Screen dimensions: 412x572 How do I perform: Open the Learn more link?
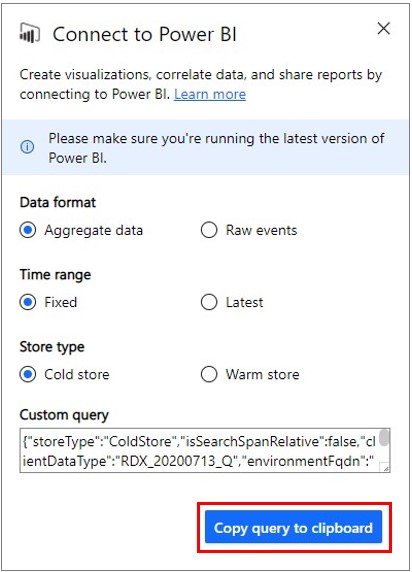210,94
